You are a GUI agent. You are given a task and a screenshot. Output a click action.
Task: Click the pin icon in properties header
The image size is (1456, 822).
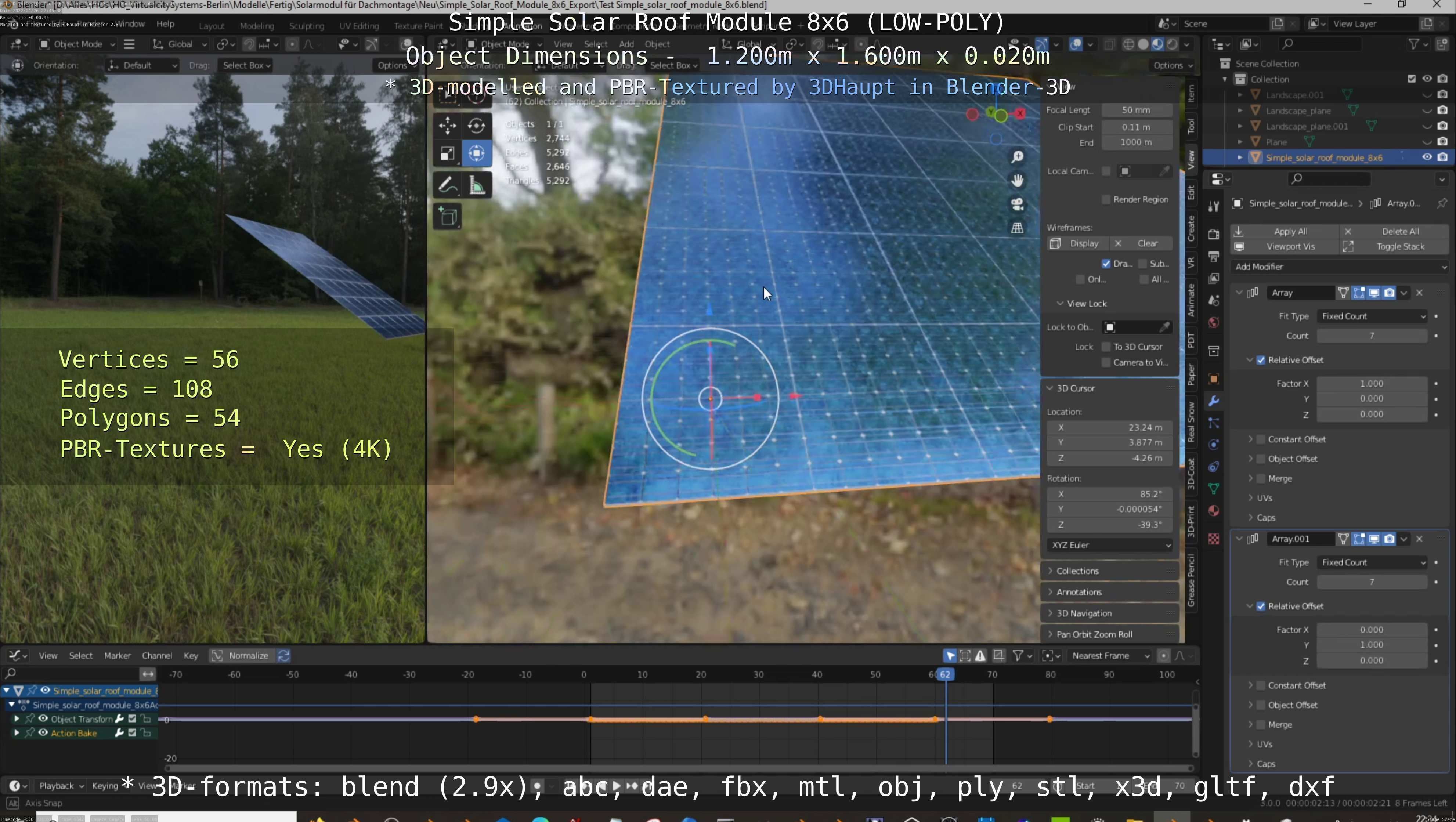pos(1442,203)
